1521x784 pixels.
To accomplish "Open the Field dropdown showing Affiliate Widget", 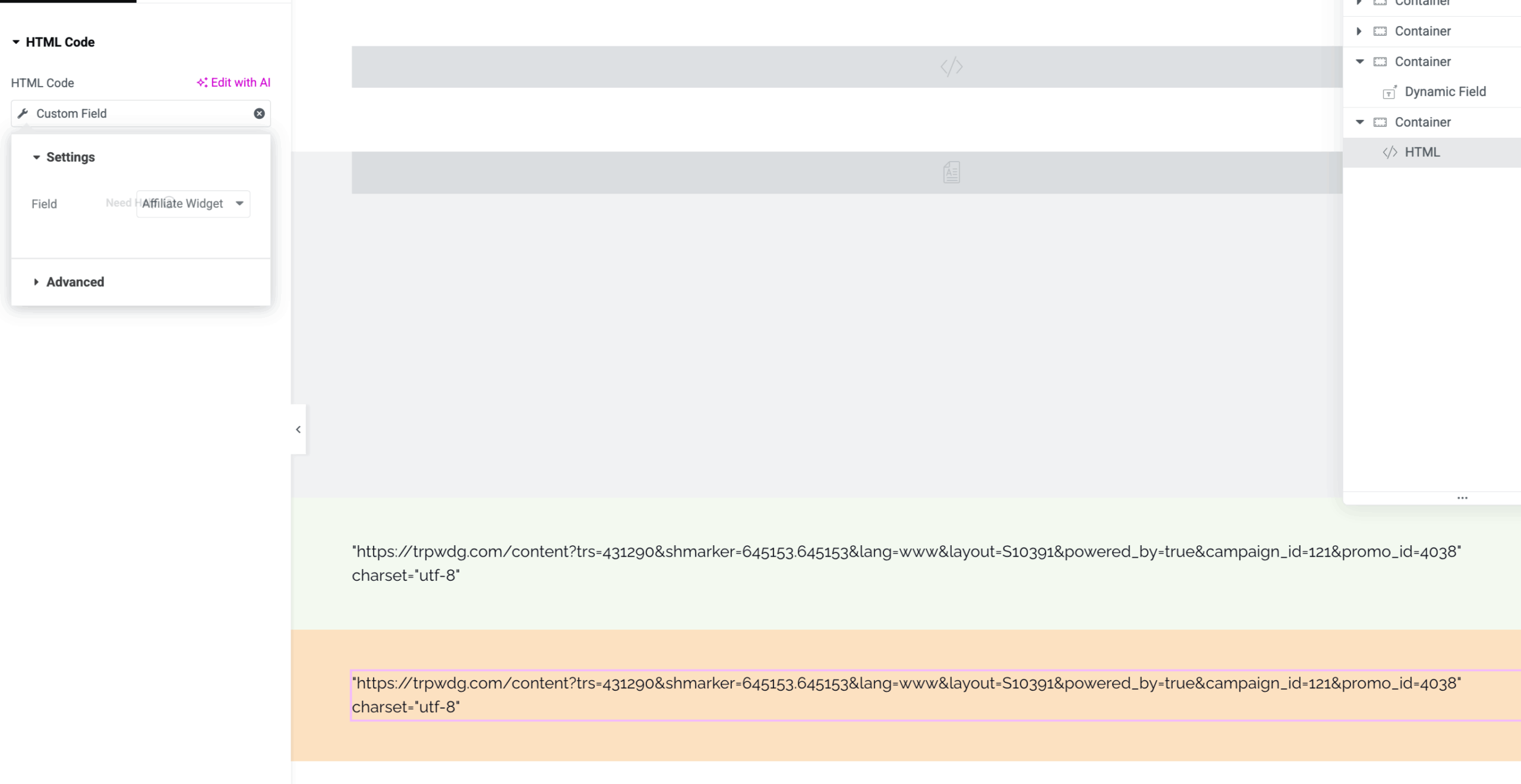I will [193, 204].
